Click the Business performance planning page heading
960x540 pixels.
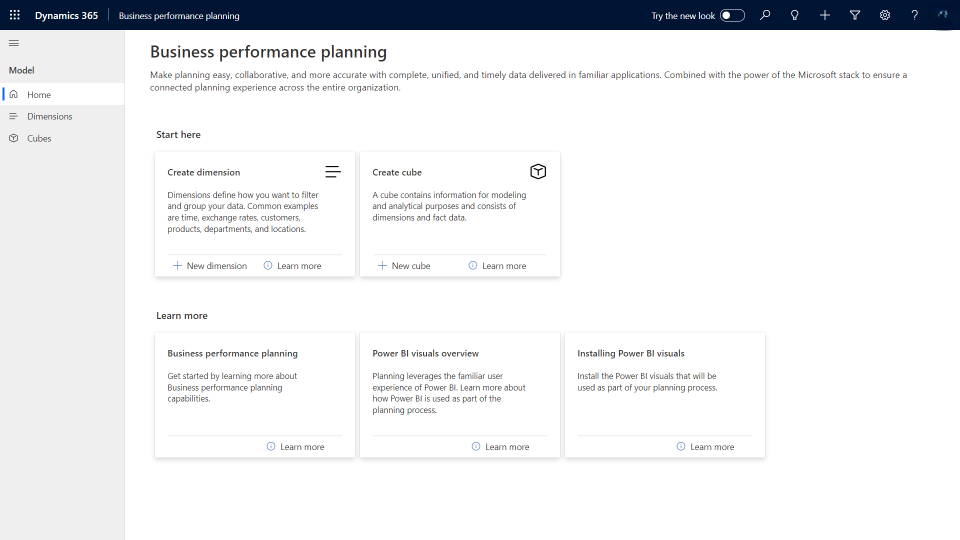point(268,52)
